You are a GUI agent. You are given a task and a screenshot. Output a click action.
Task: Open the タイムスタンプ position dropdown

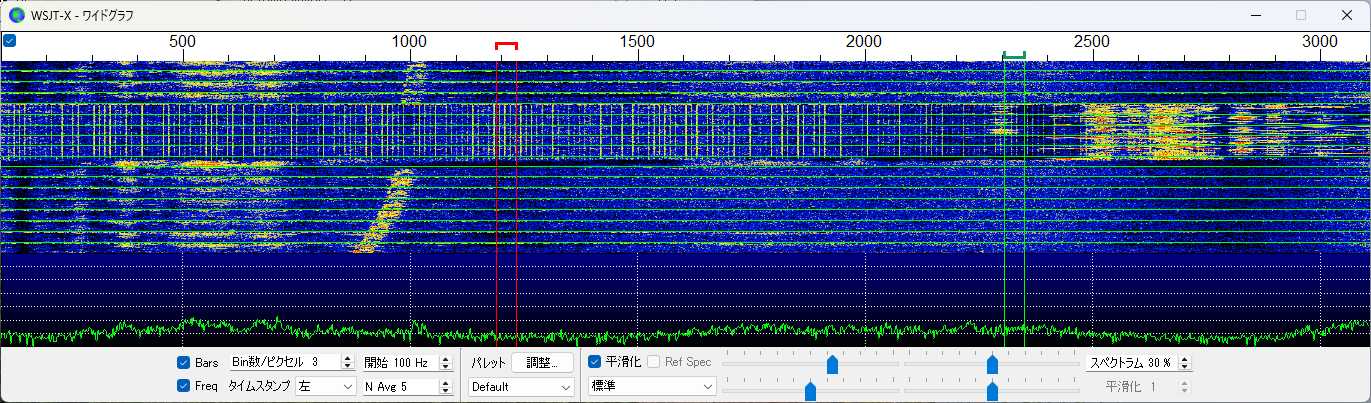coord(326,386)
